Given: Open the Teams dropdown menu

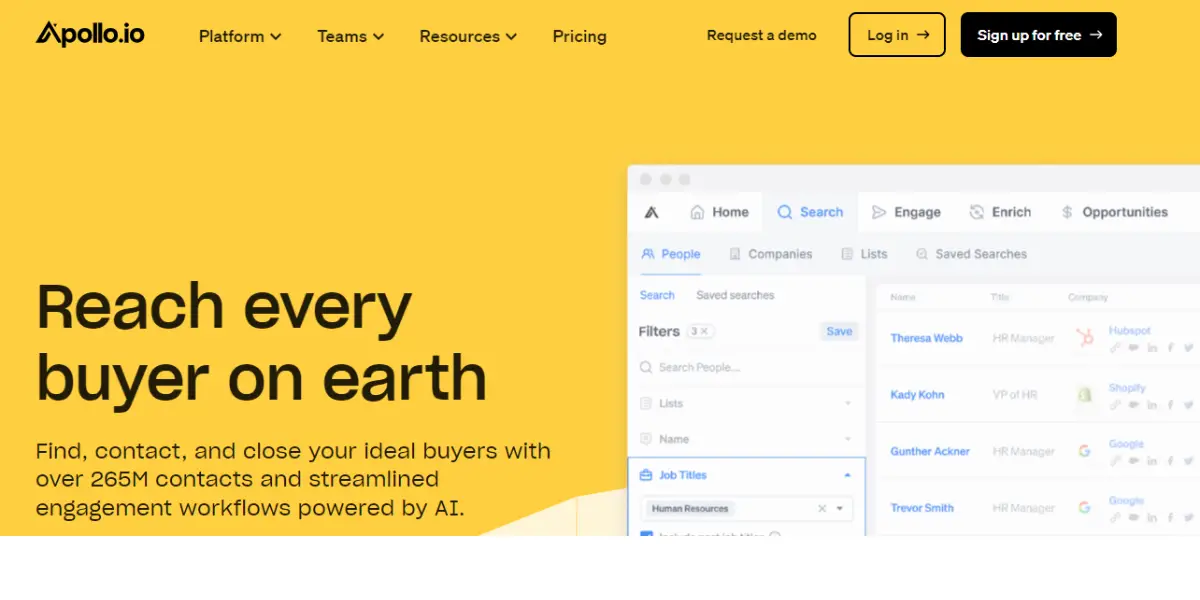Looking at the screenshot, I should tap(351, 36).
